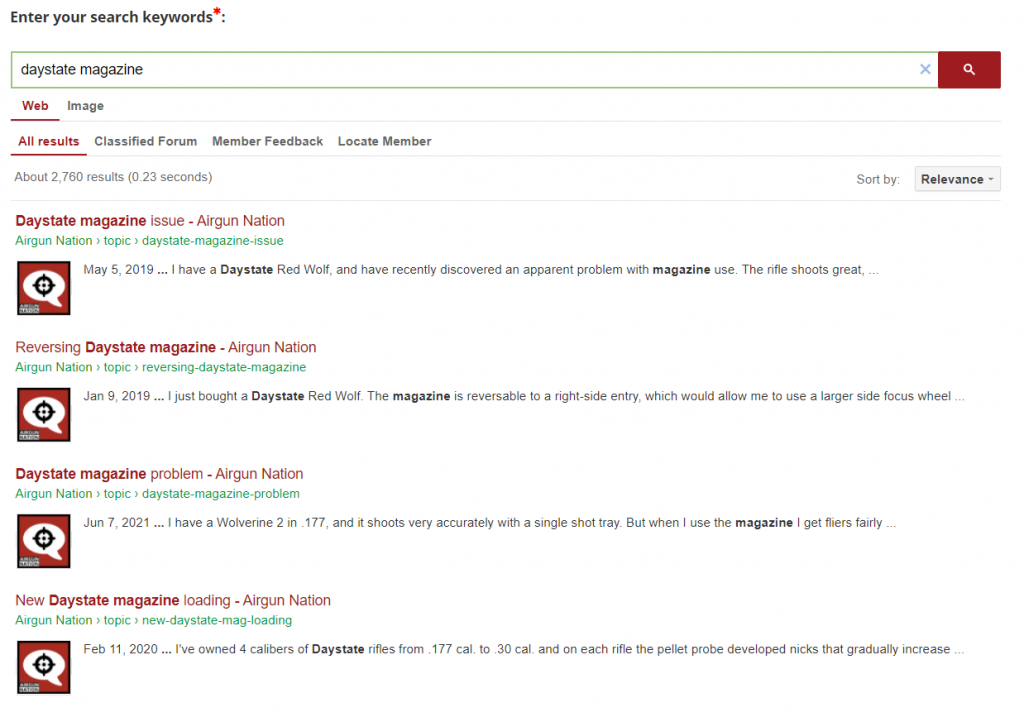
Task: Click the 'Enter your search keywords' label
Action: [x=118, y=16]
